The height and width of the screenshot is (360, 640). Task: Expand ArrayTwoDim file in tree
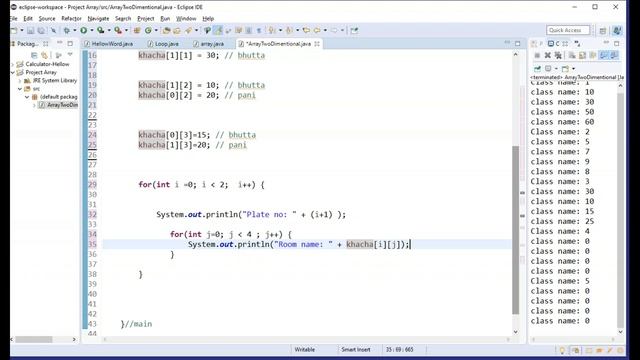click(x=34, y=105)
